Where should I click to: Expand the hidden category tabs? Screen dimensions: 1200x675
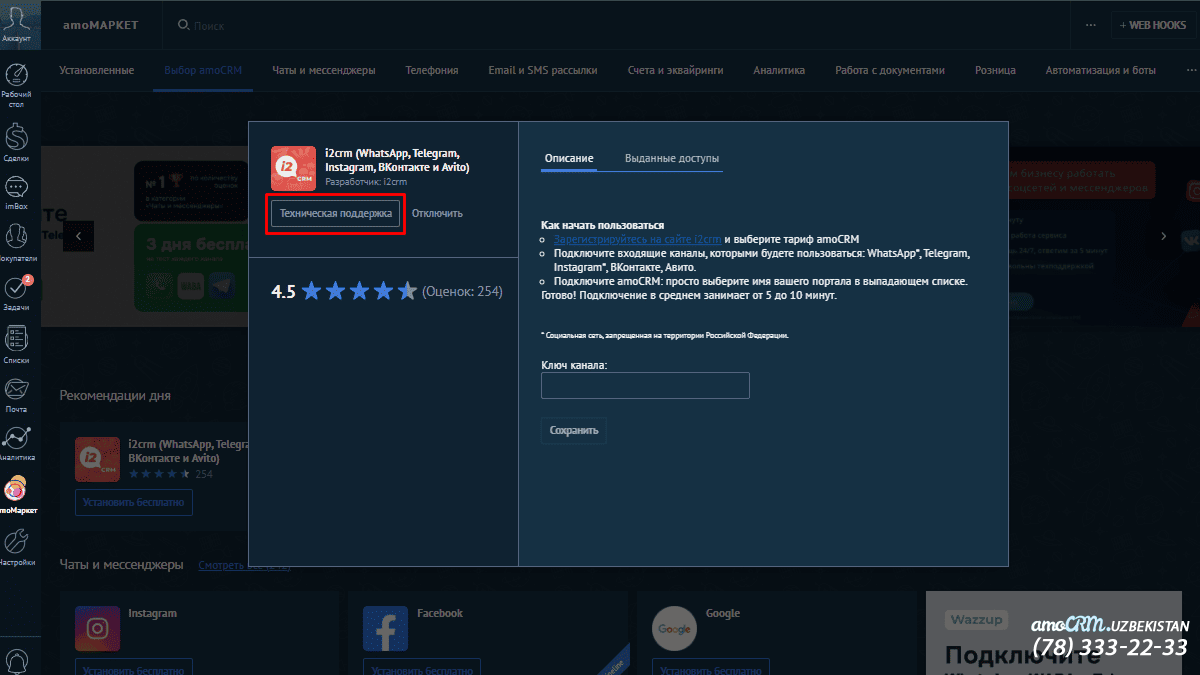click(x=1190, y=70)
